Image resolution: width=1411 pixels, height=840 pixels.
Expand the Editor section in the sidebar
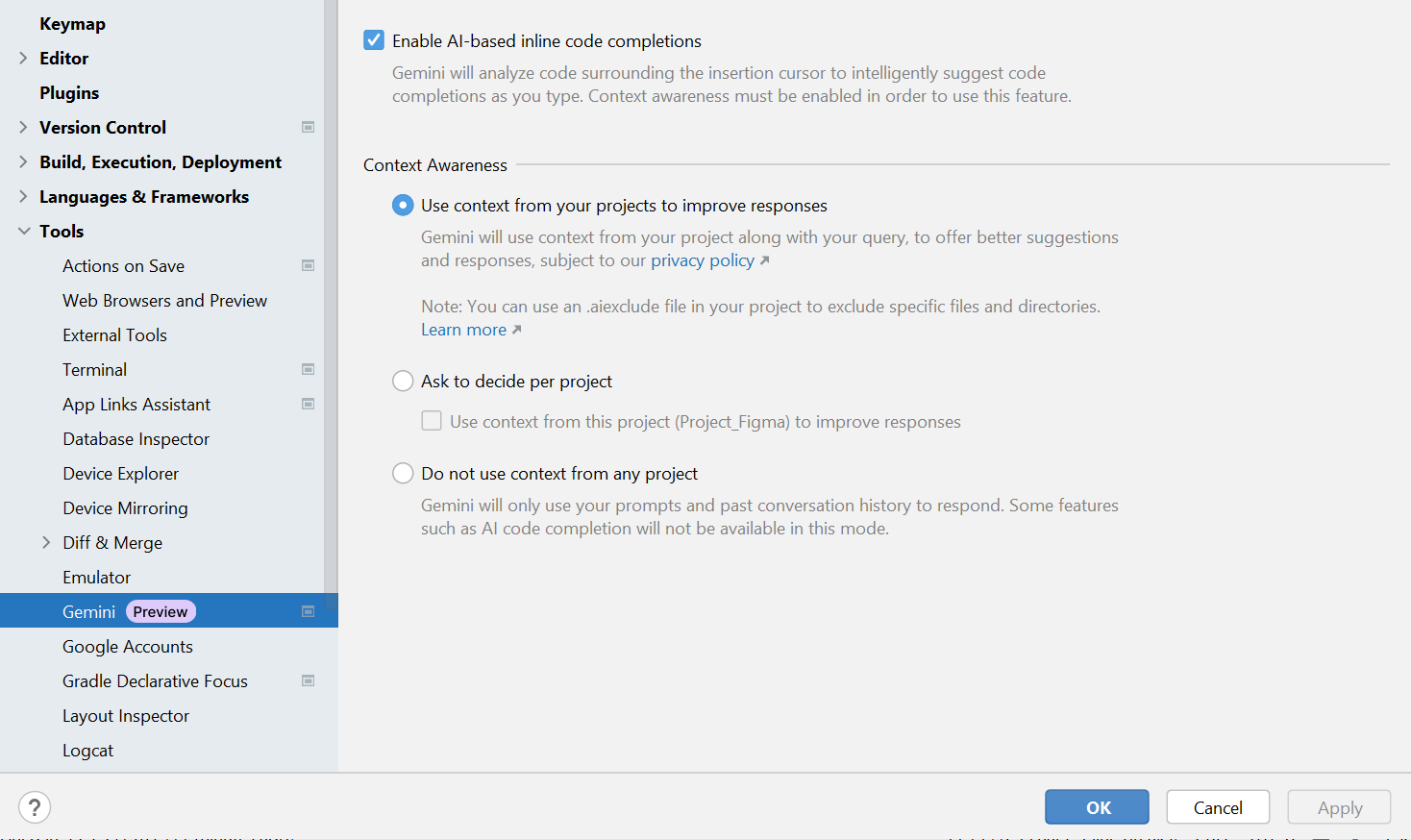pyautogui.click(x=22, y=58)
